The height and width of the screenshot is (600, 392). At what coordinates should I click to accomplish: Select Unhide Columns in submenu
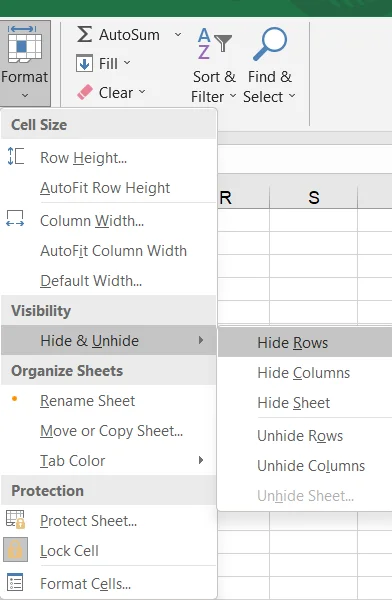305,466
